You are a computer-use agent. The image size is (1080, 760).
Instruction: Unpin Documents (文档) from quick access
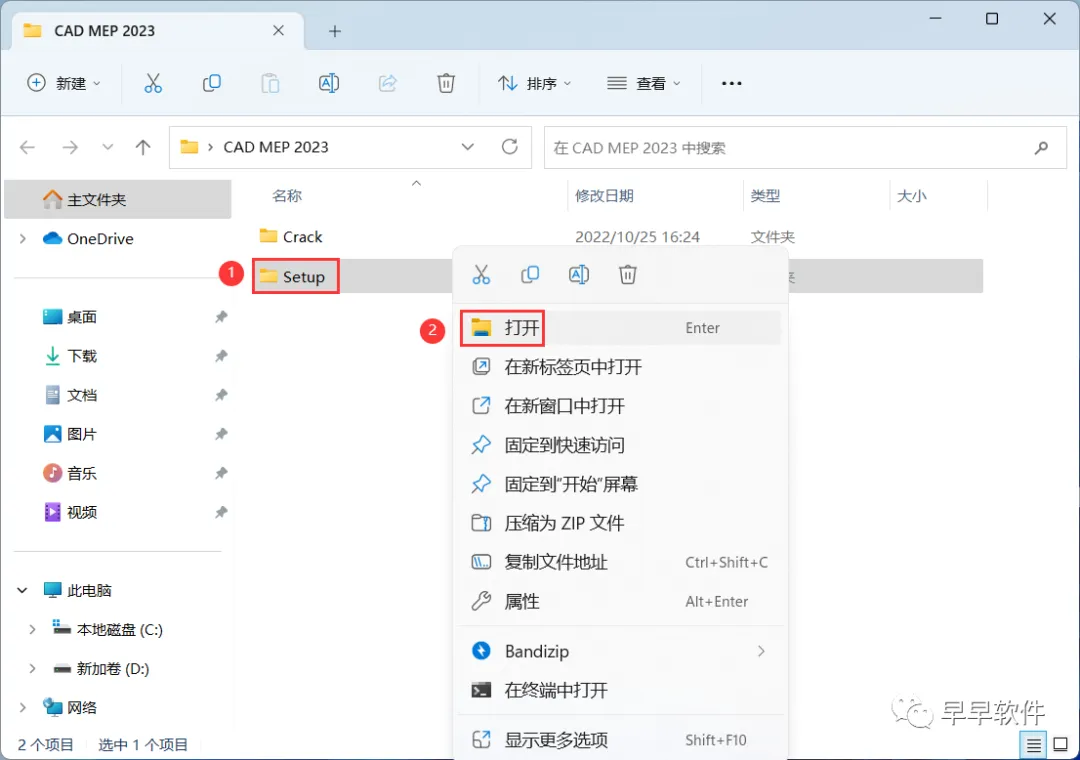point(221,395)
